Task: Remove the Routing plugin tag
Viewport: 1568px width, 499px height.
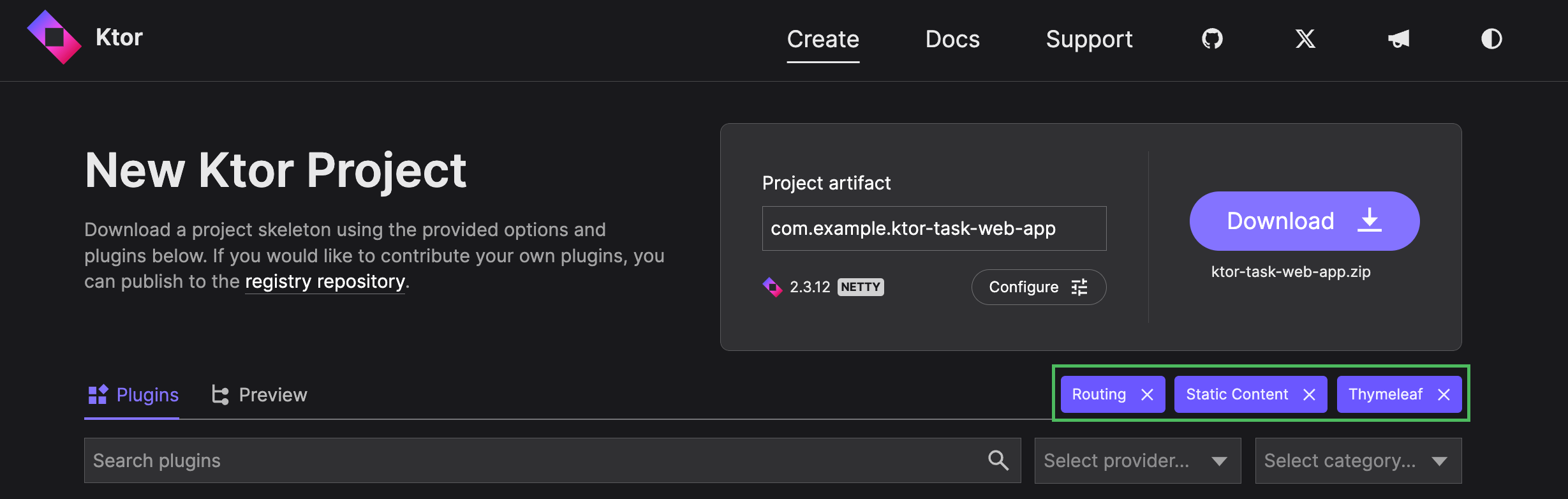Action: [x=1147, y=395]
